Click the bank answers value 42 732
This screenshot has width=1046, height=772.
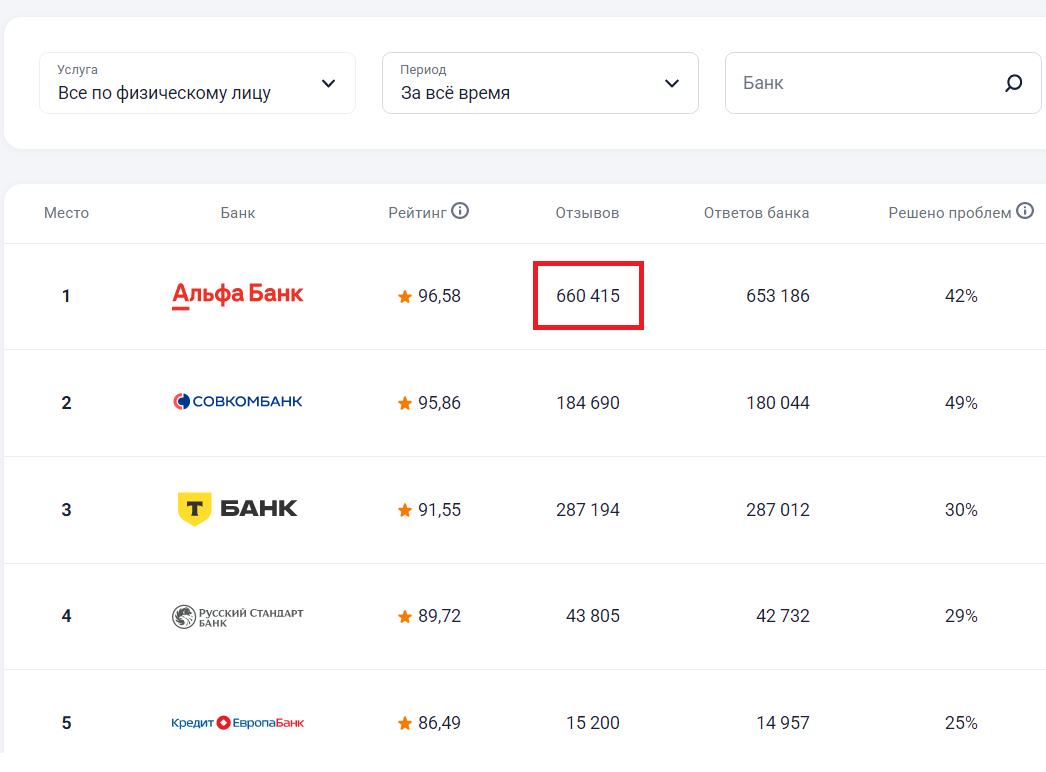pos(782,616)
